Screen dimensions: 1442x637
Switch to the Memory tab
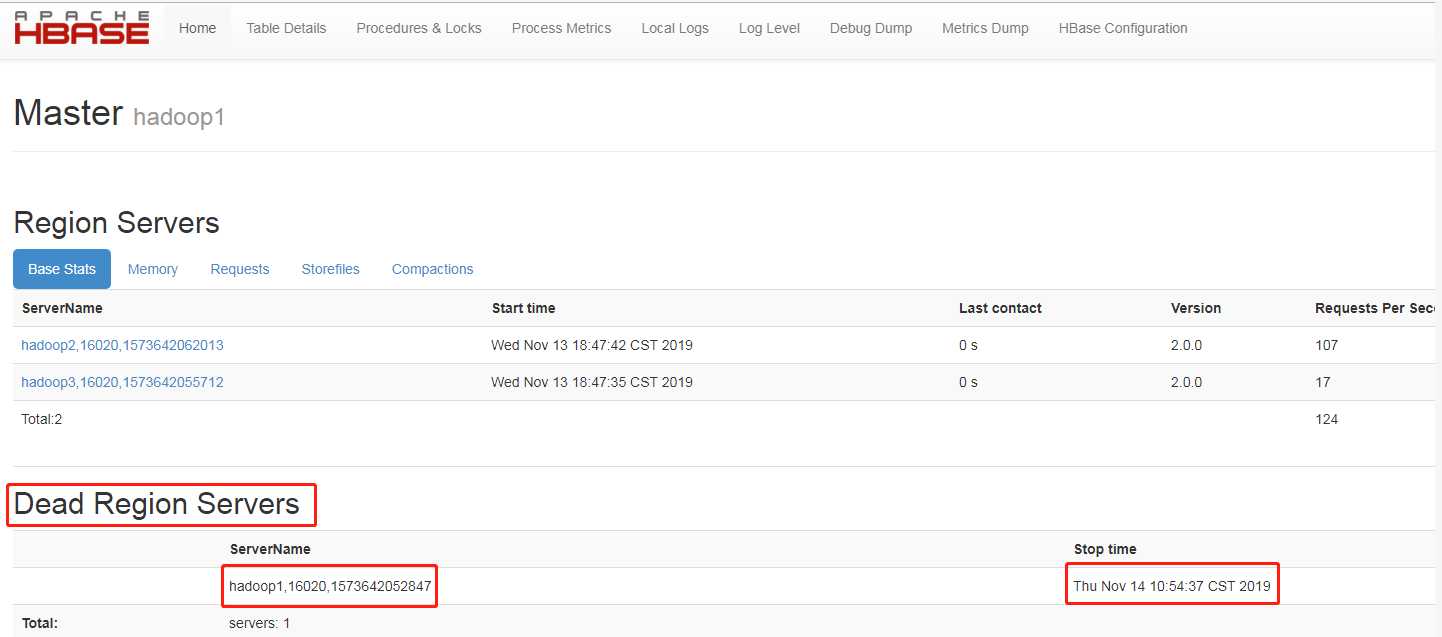pyautogui.click(x=153, y=269)
